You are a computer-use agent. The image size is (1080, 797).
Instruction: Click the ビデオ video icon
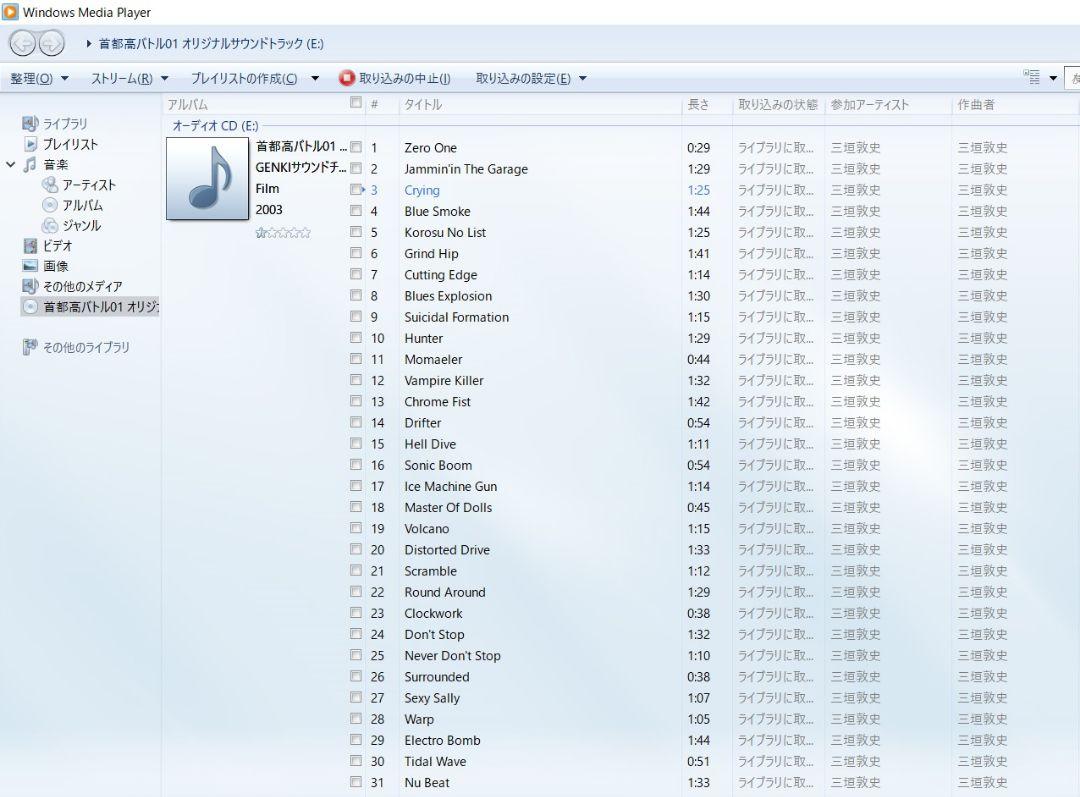[30, 246]
